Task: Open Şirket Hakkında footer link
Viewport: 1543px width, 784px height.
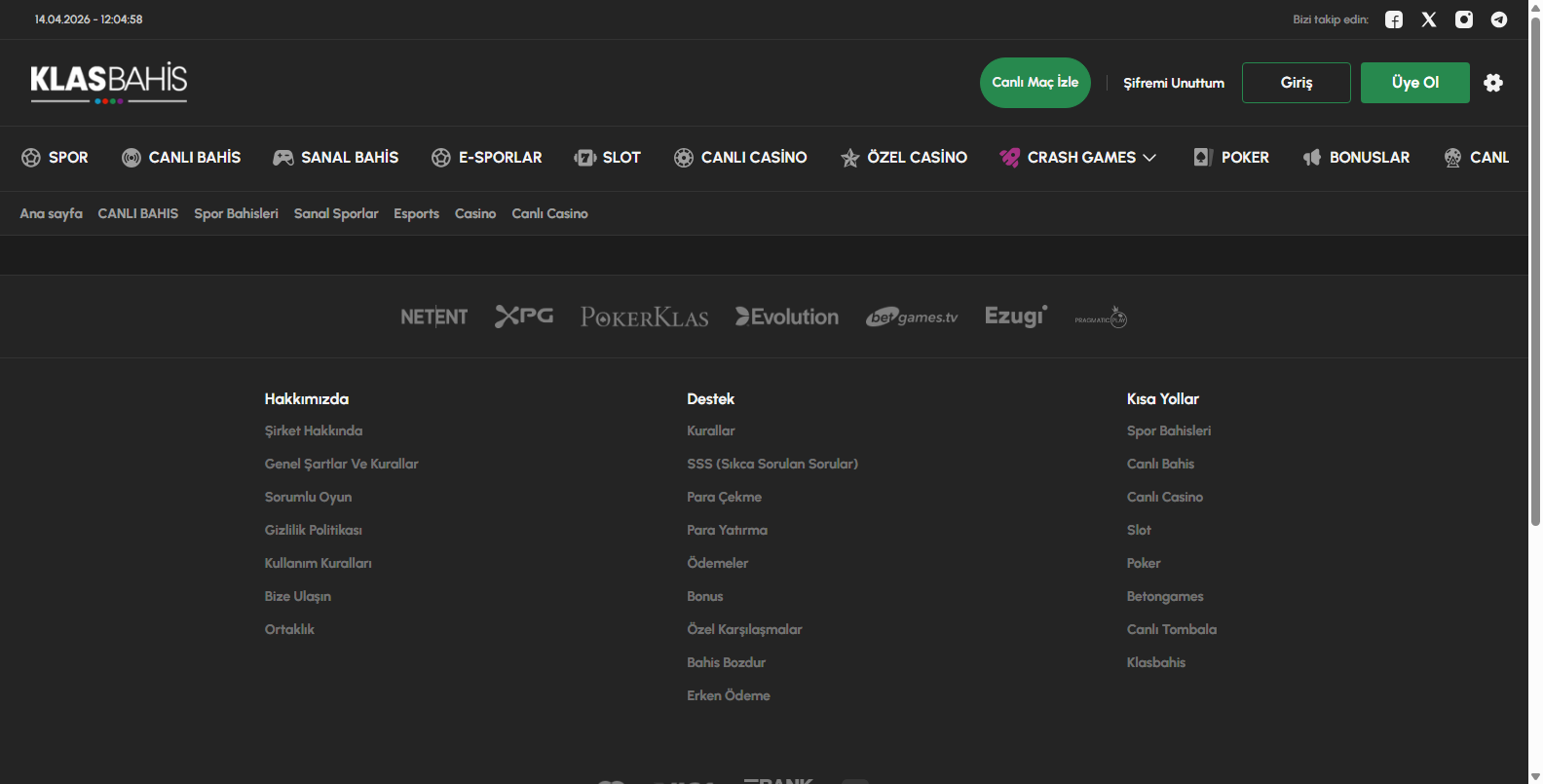Action: (314, 430)
